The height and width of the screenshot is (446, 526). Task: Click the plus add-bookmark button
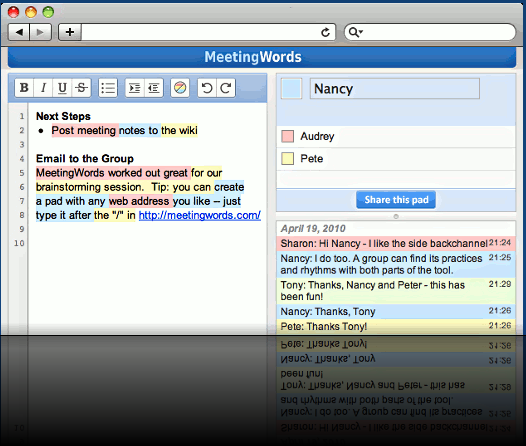tap(70, 32)
